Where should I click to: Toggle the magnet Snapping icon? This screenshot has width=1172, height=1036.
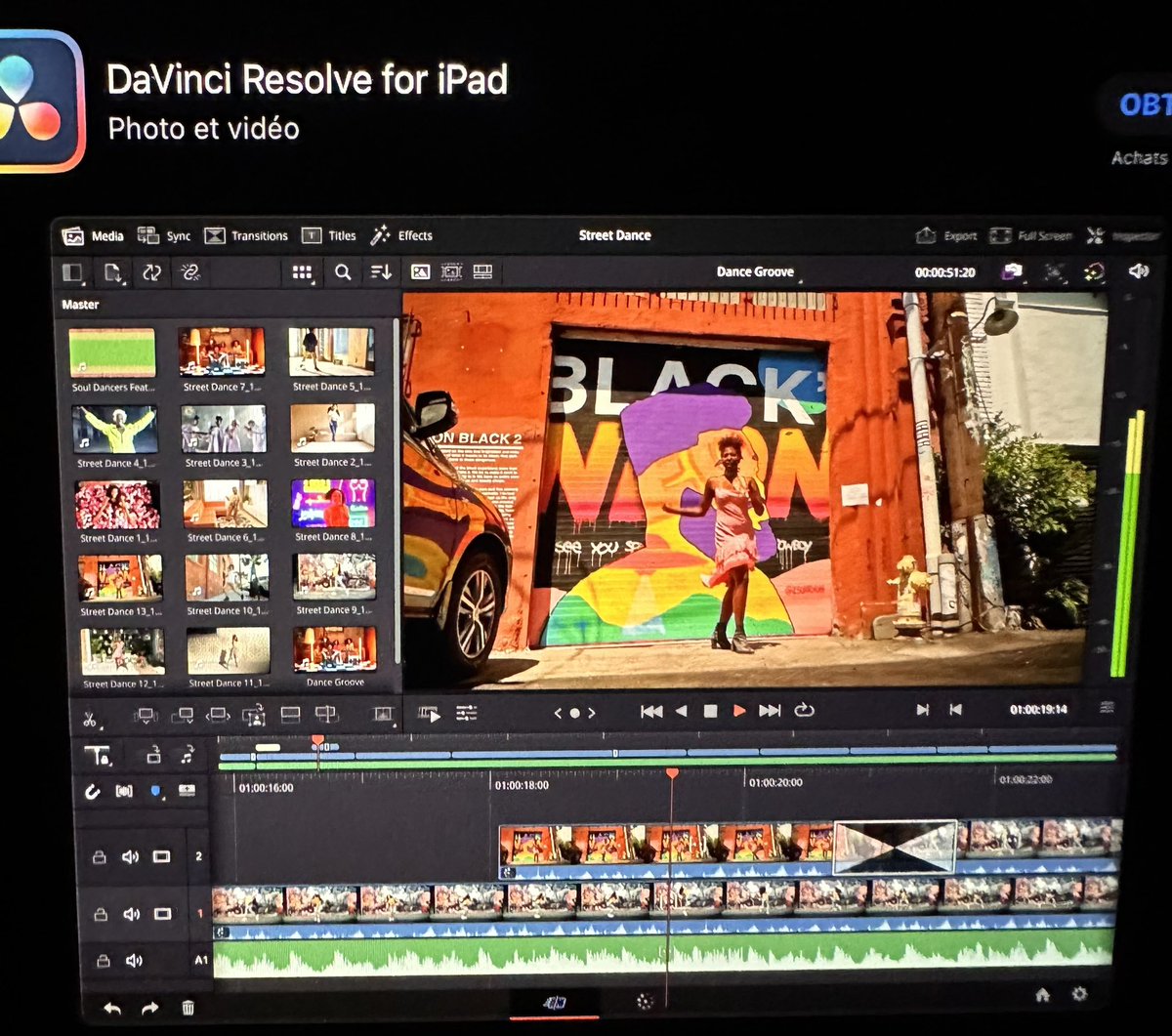point(93,793)
